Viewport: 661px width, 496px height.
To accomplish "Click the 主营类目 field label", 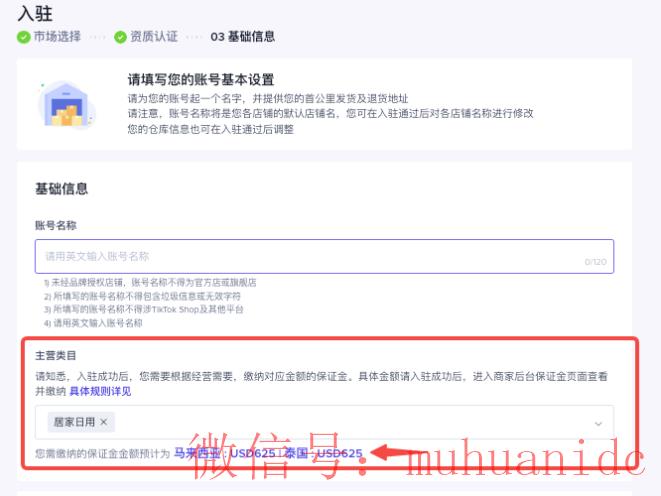I will (56, 356).
